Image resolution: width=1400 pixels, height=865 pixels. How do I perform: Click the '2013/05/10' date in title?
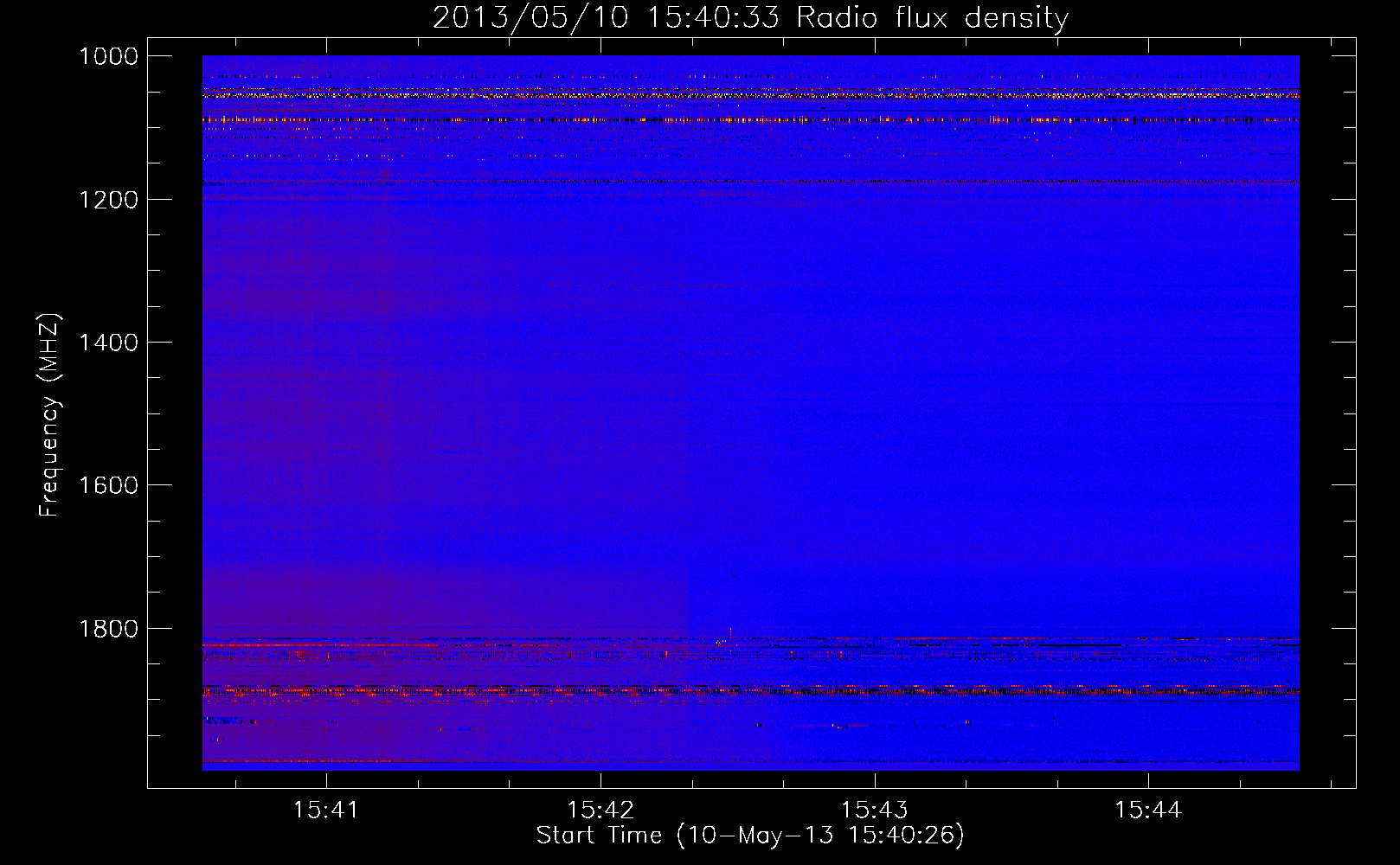click(x=530, y=18)
